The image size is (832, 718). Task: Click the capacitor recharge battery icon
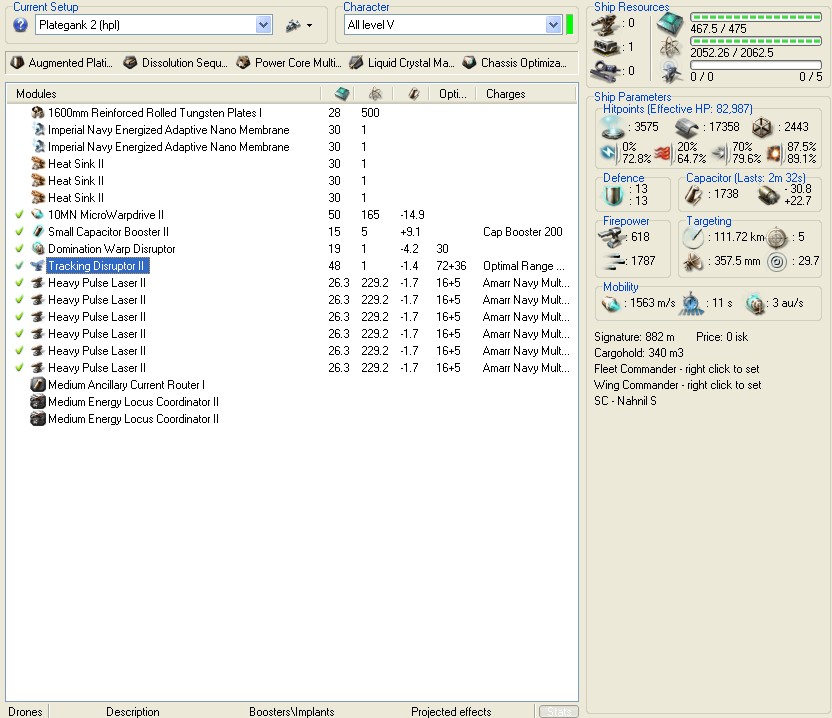point(768,194)
